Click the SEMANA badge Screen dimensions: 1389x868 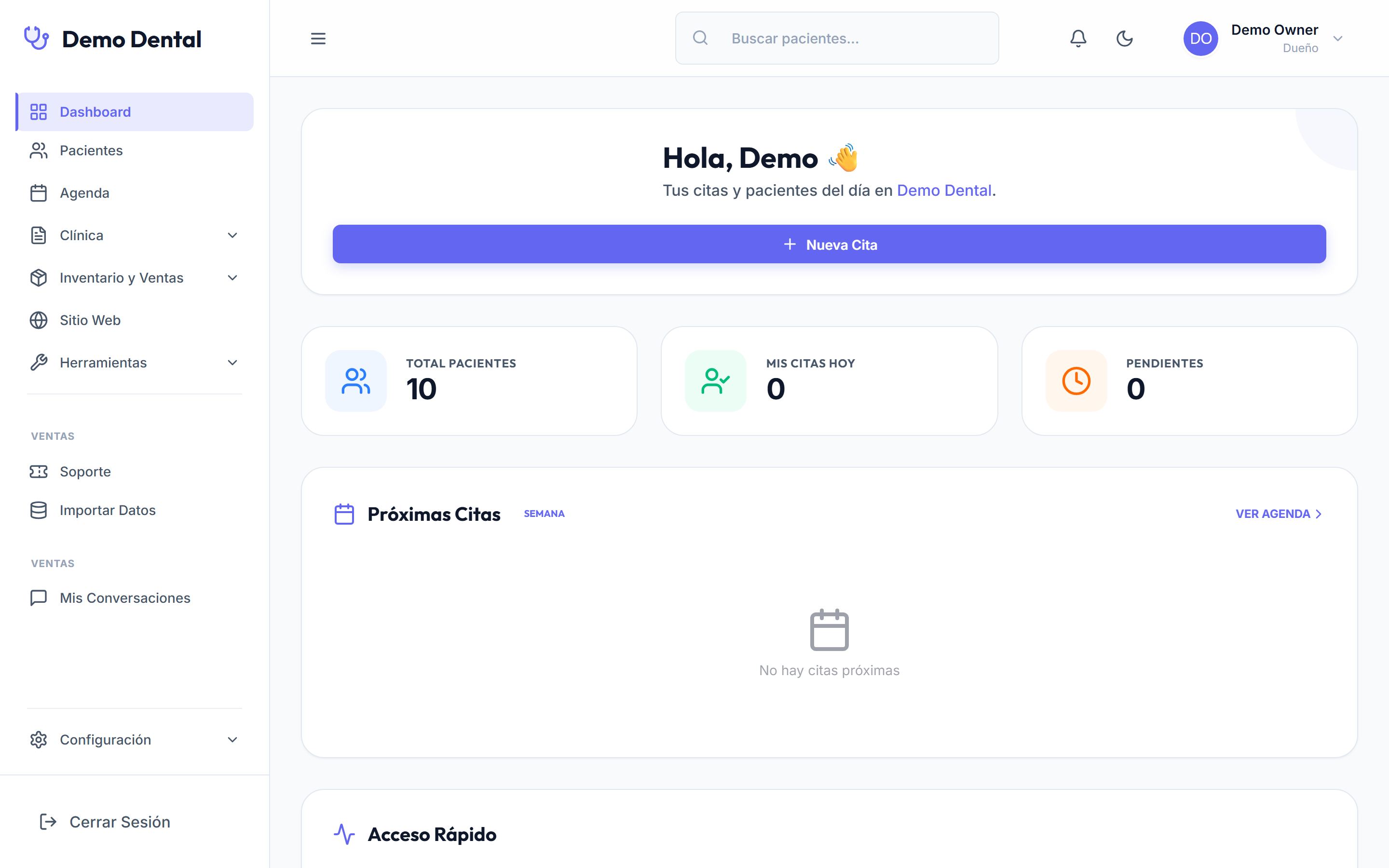[x=544, y=514]
